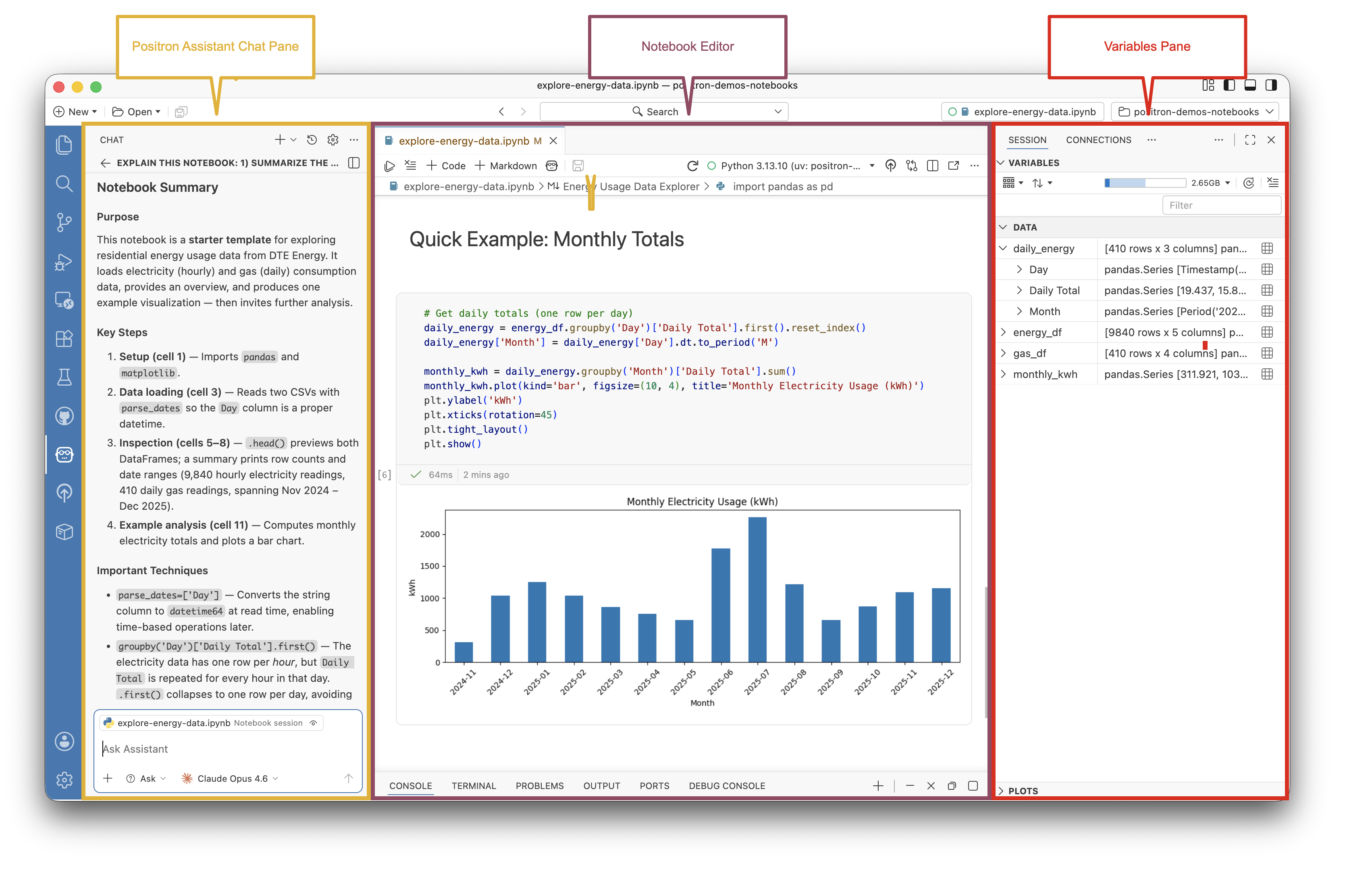Viewport: 1372px width, 872px height.
Task: Open the Search view in activity bar
Action: coord(64,183)
